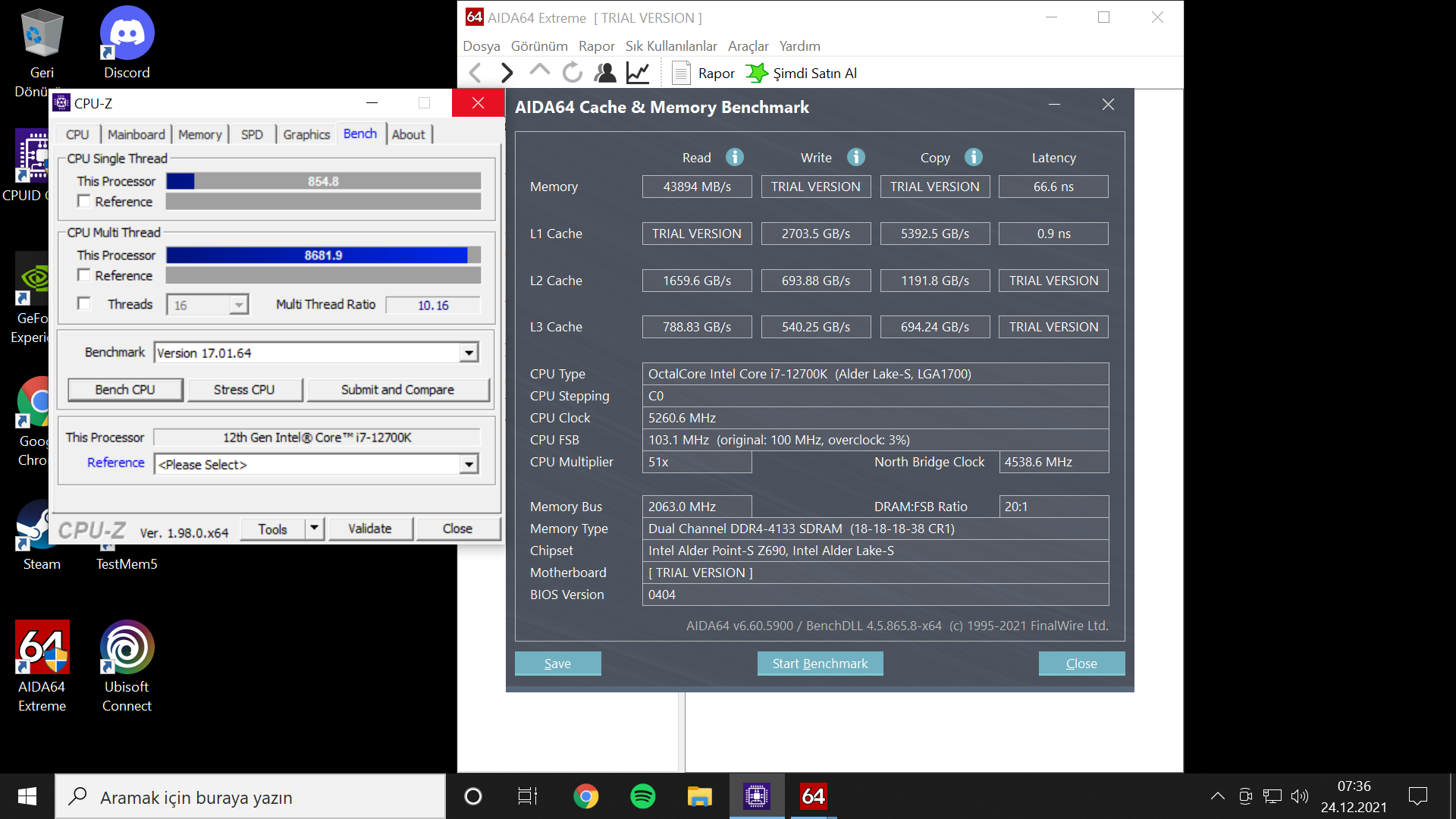Switch to AIDA64 taskbar icon
The height and width of the screenshot is (819, 1456).
pyautogui.click(x=814, y=796)
